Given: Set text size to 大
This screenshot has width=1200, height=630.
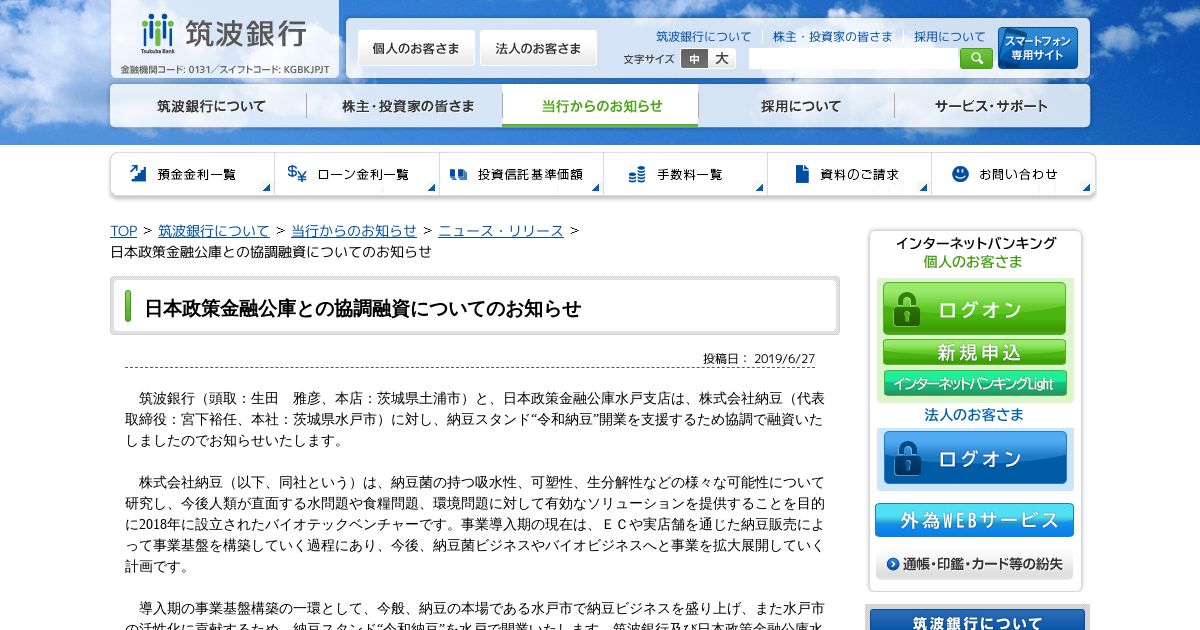Looking at the screenshot, I should pyautogui.click(x=721, y=59).
